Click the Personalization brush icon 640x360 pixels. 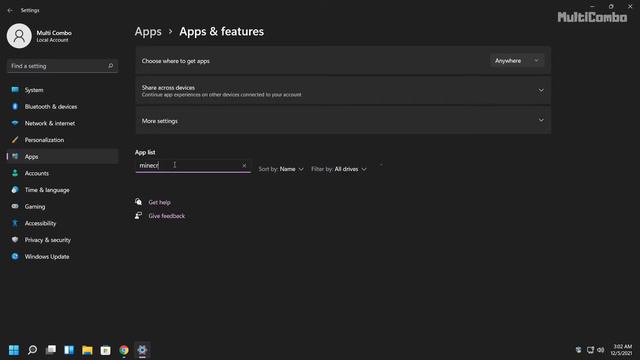pyautogui.click(x=15, y=140)
